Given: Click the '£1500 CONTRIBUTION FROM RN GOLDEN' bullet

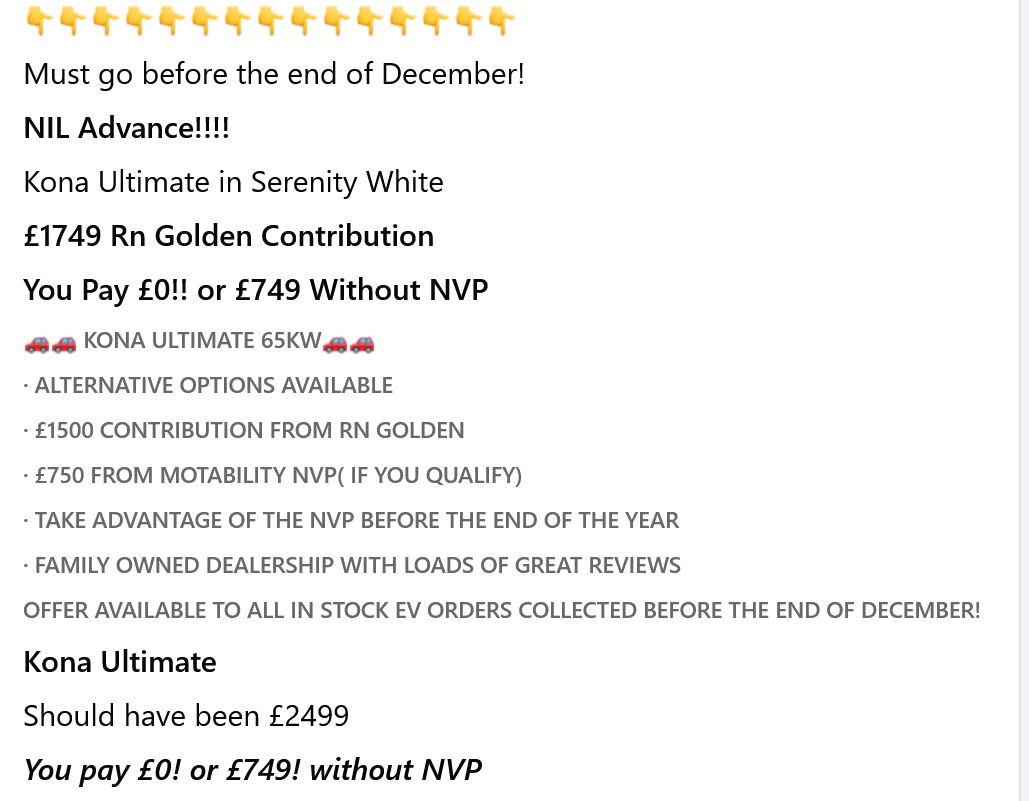Looking at the screenshot, I should (249, 431).
